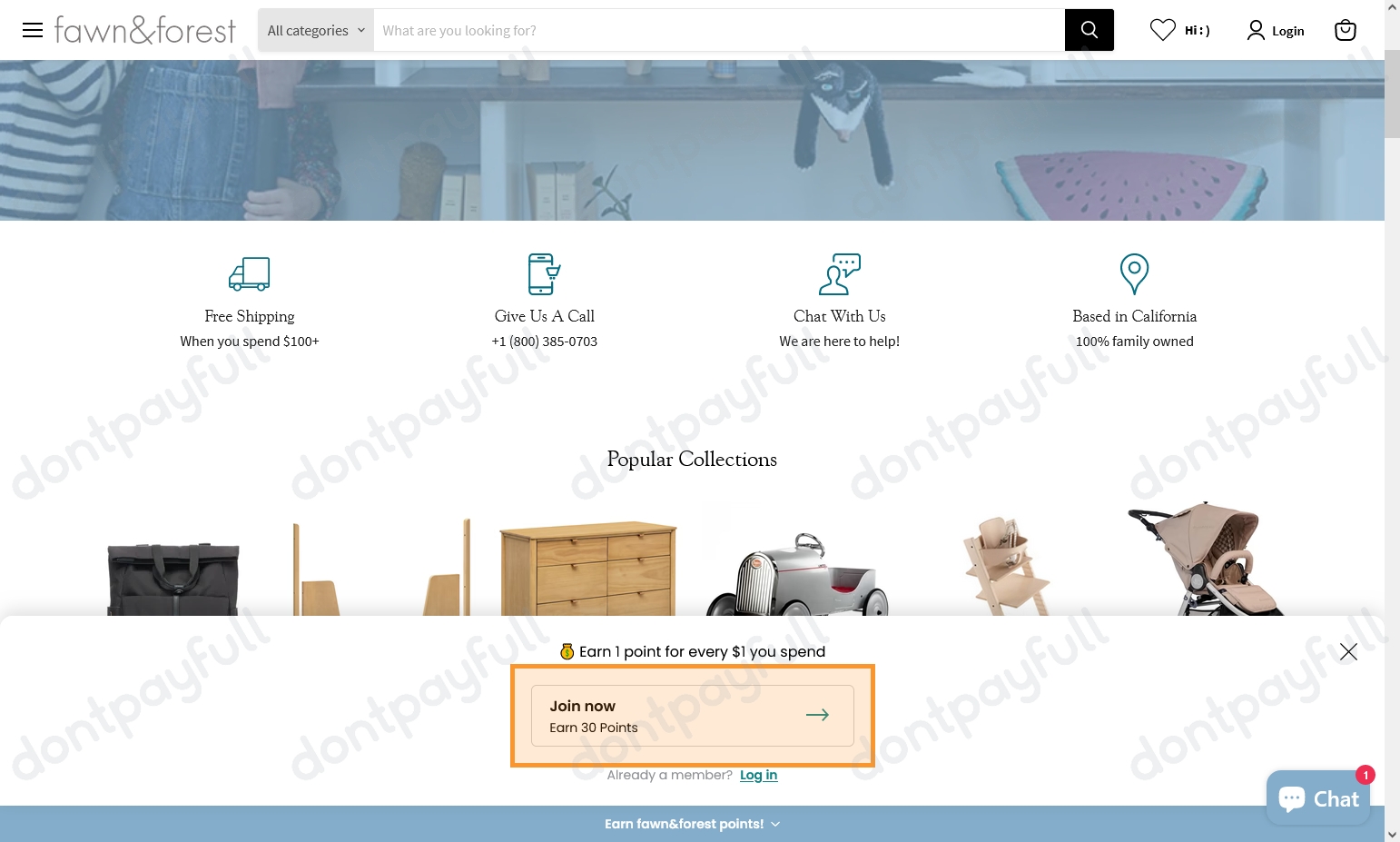The image size is (1400, 842).
Task: Click the magnifying glass search button
Action: (x=1089, y=30)
